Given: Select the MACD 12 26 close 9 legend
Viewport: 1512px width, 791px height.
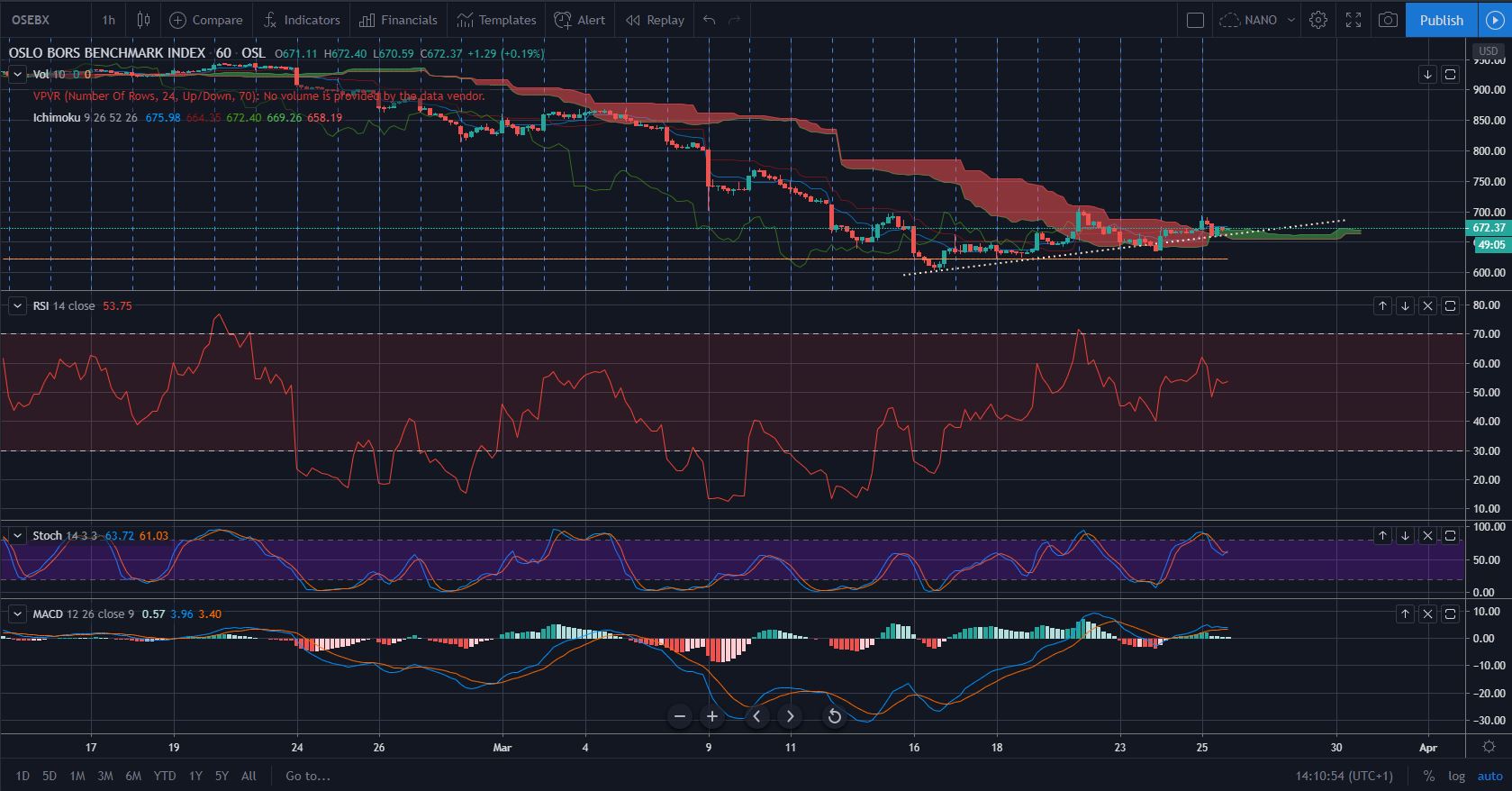Looking at the screenshot, I should [x=126, y=614].
